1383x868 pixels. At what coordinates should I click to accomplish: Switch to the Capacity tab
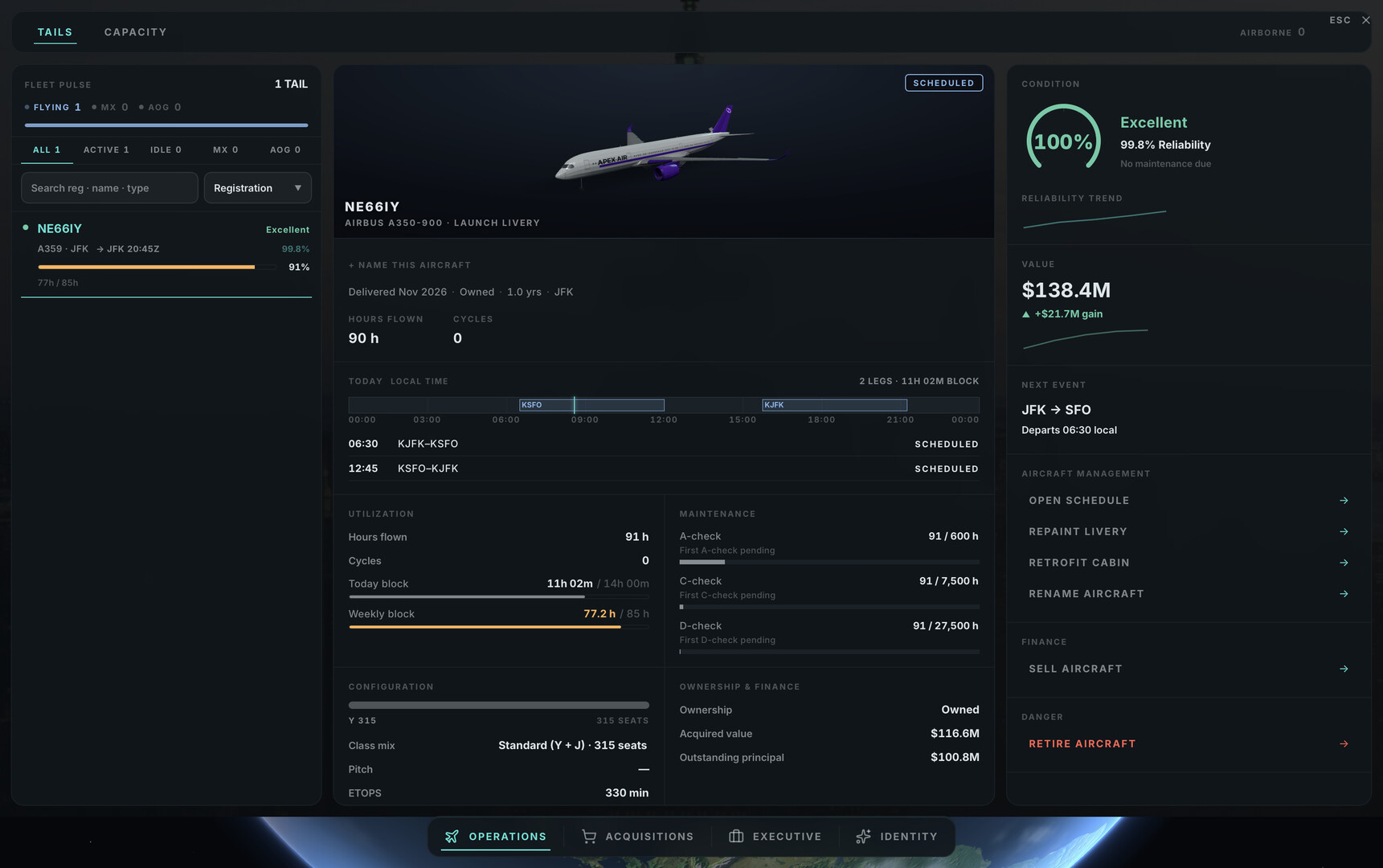click(136, 32)
